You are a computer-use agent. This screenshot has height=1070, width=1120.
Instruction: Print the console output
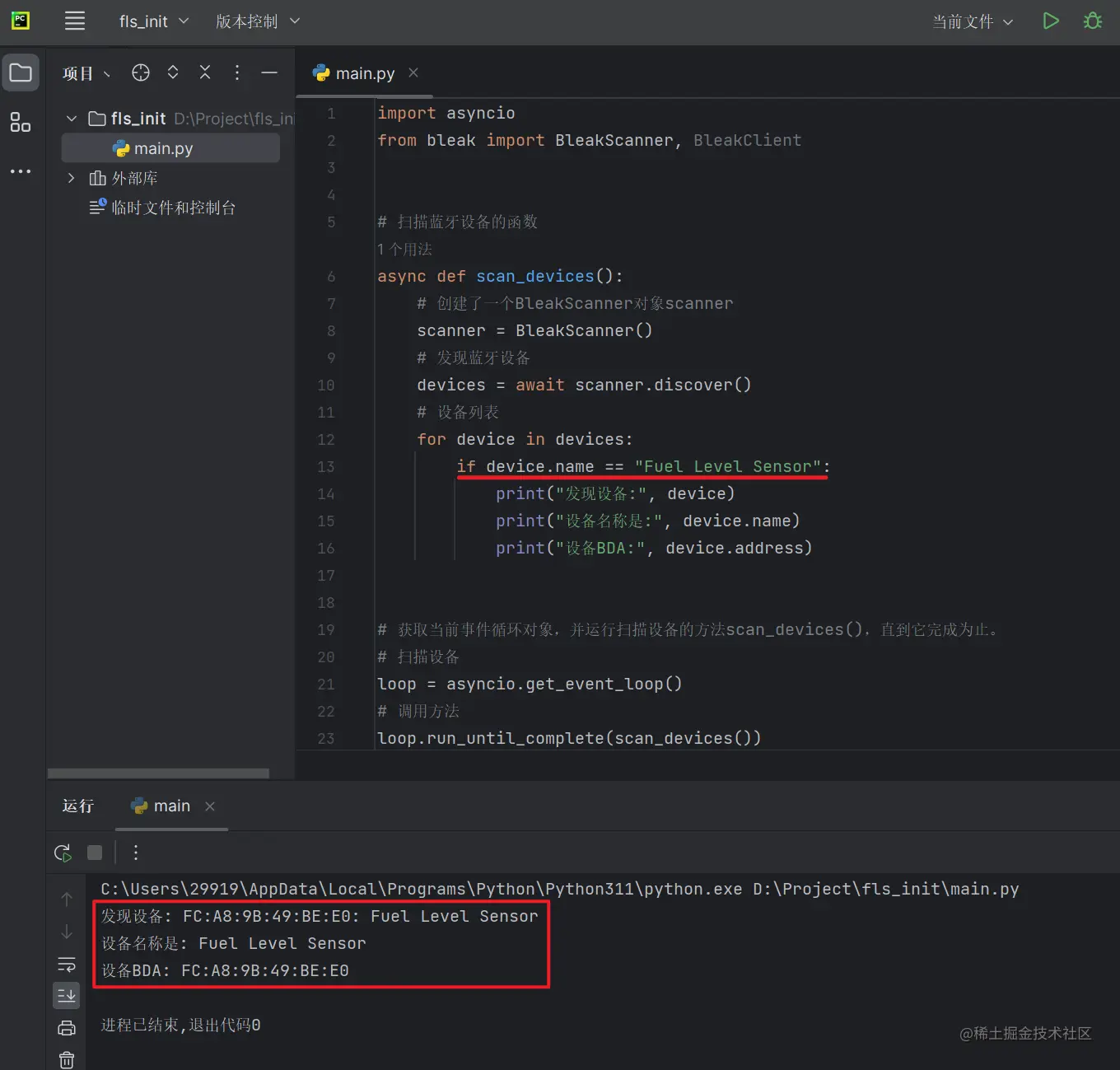point(67,1028)
